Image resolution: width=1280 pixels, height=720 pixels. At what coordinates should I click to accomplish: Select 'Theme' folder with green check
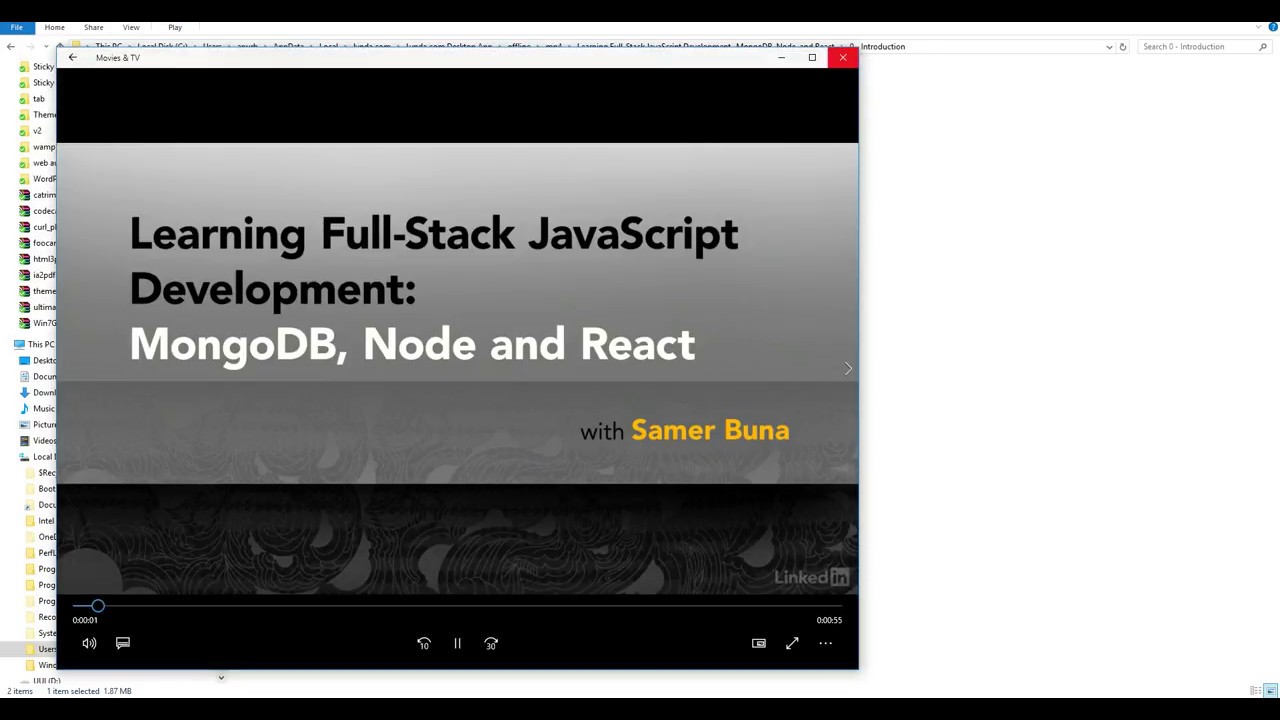[37, 115]
